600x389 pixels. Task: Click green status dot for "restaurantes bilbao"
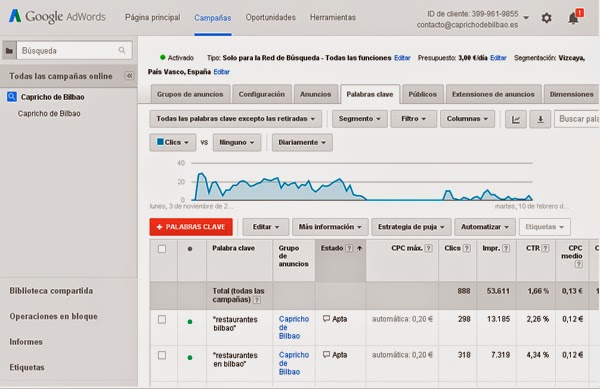(x=190, y=322)
